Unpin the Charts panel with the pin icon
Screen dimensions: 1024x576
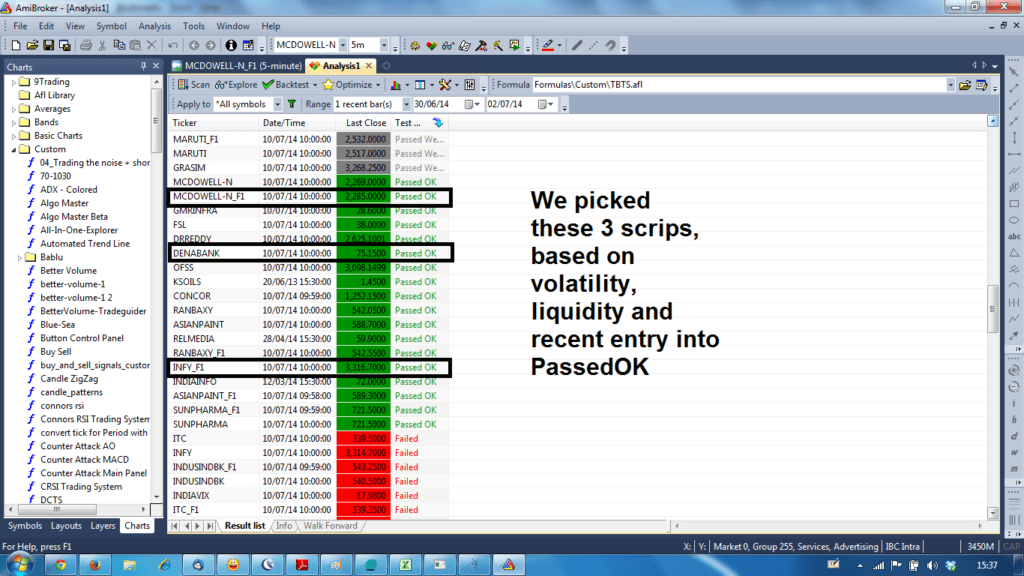(143, 66)
